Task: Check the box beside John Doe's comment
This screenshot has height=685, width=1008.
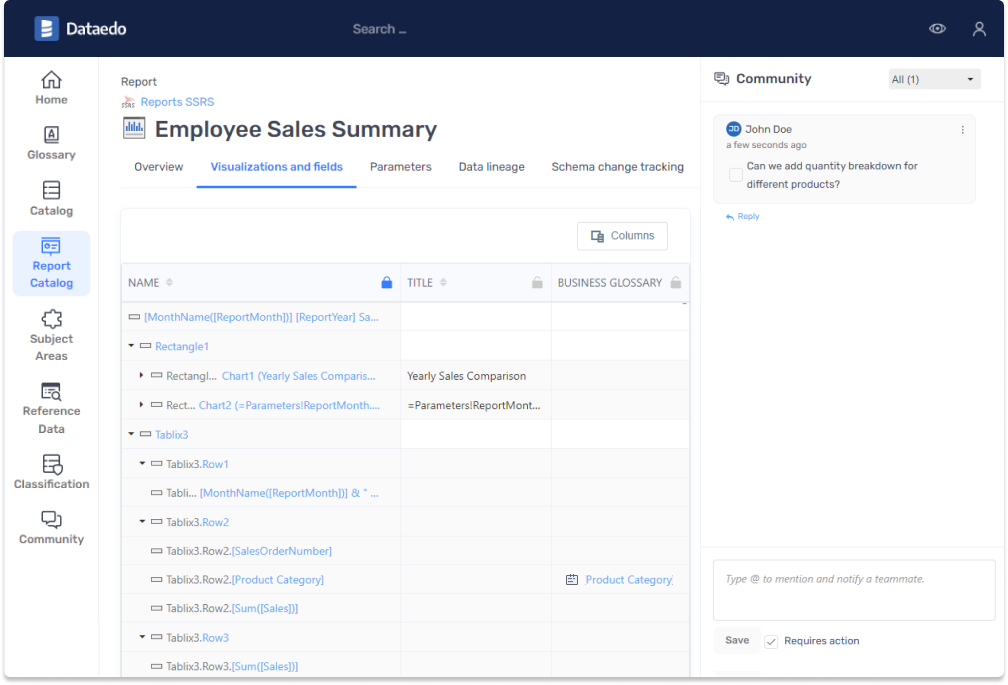Action: pos(736,175)
